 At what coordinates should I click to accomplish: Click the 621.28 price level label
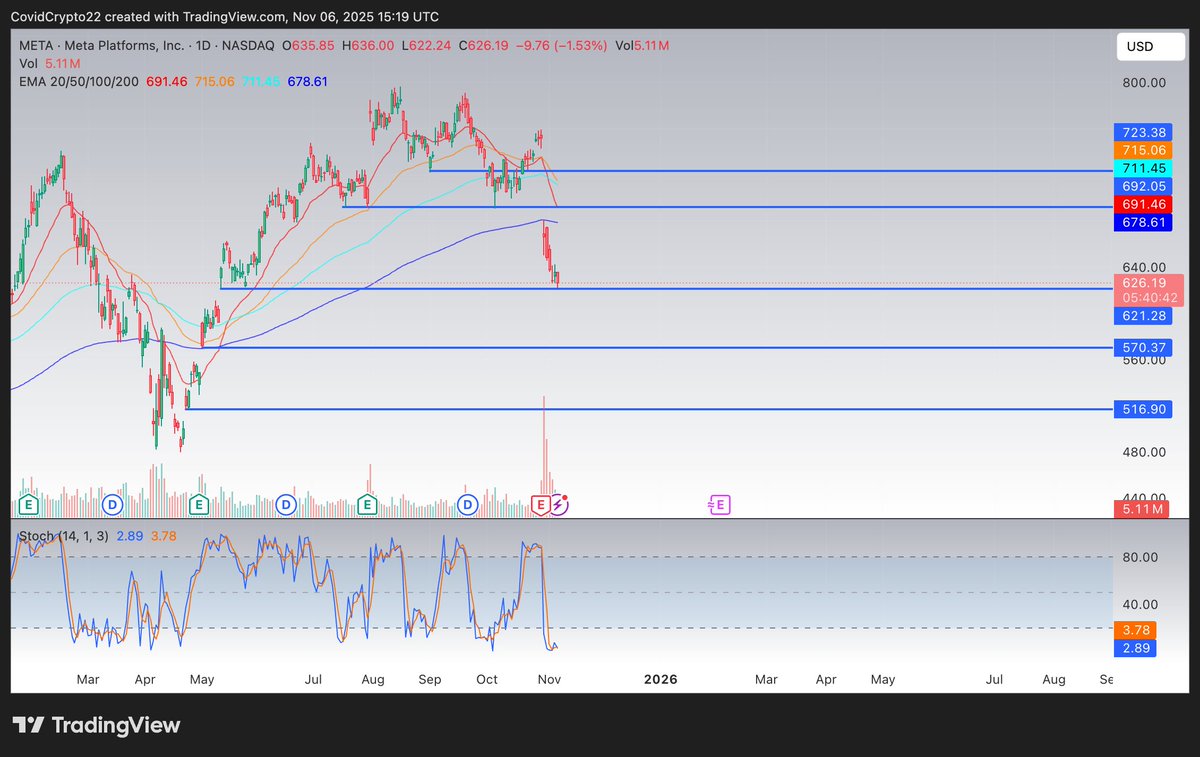(1144, 316)
